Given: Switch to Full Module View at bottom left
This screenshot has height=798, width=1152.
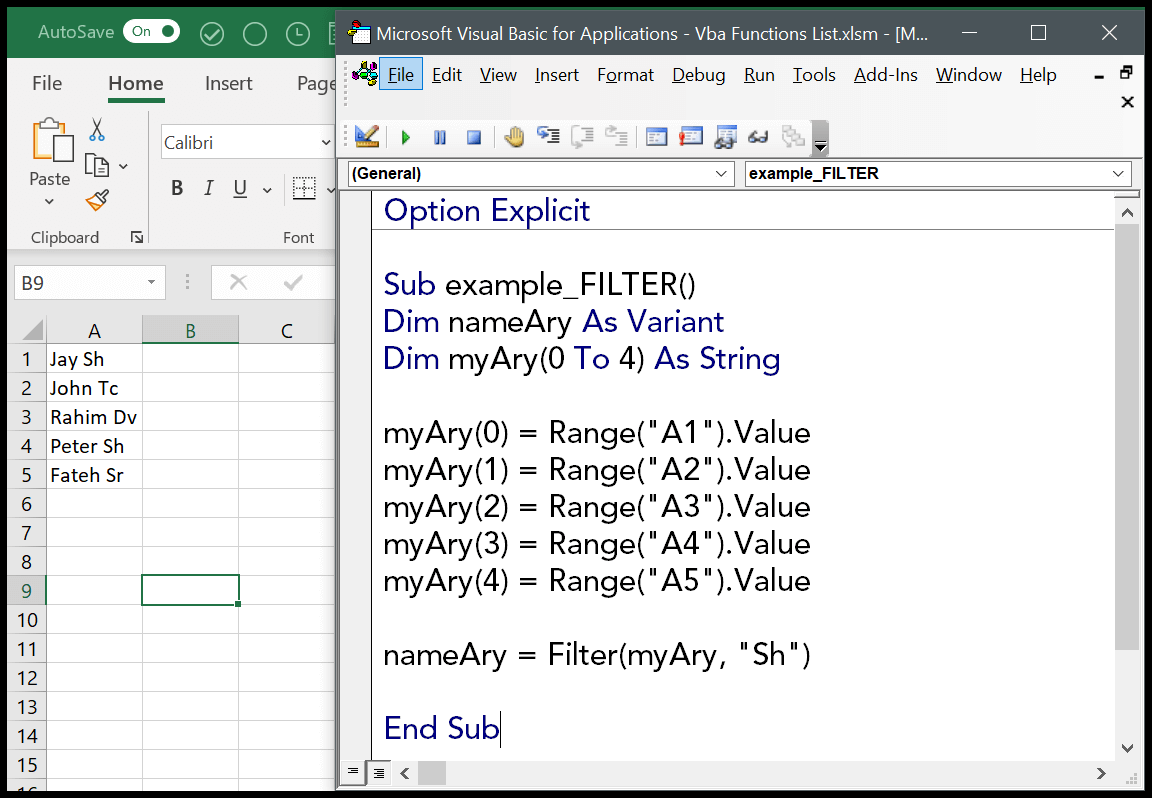Looking at the screenshot, I should [x=378, y=773].
